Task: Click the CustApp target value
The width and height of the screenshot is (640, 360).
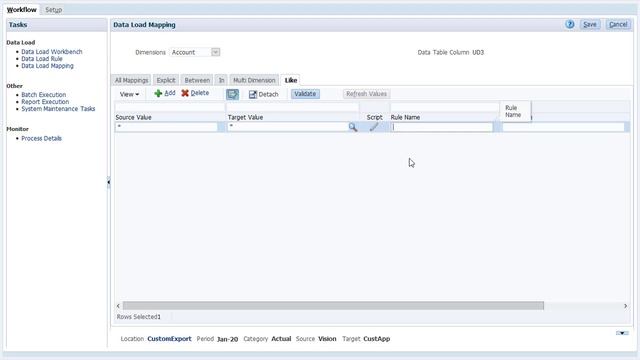Action: [x=377, y=339]
